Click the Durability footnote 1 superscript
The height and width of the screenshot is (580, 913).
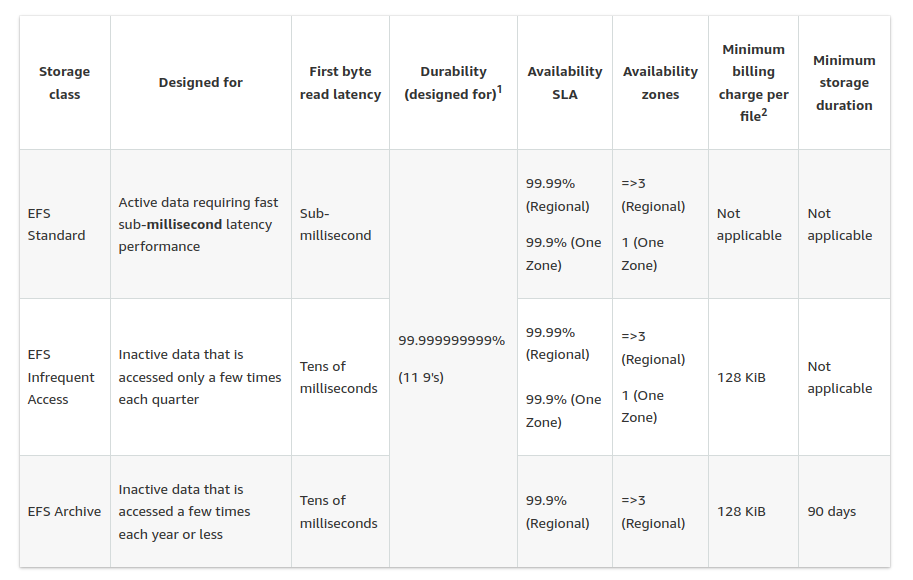(499, 90)
